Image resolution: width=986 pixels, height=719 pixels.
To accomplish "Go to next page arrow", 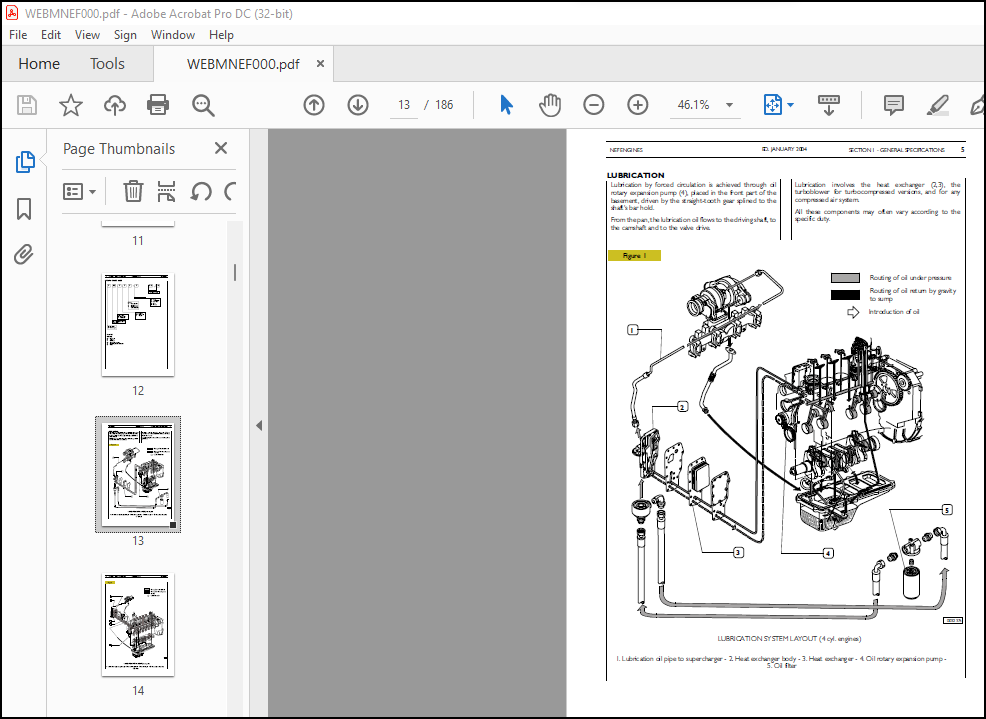I will (x=358, y=105).
